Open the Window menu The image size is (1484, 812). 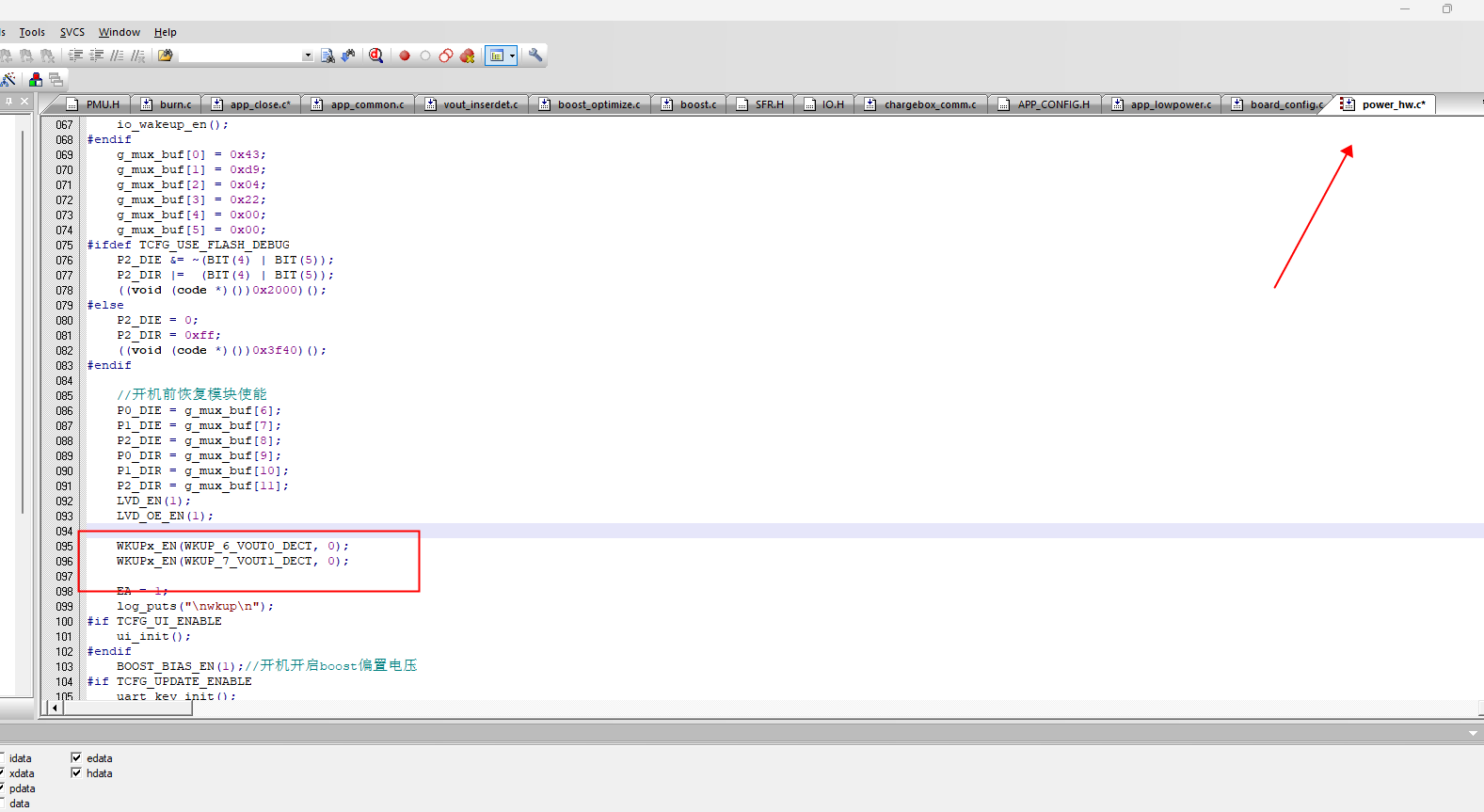click(x=120, y=32)
